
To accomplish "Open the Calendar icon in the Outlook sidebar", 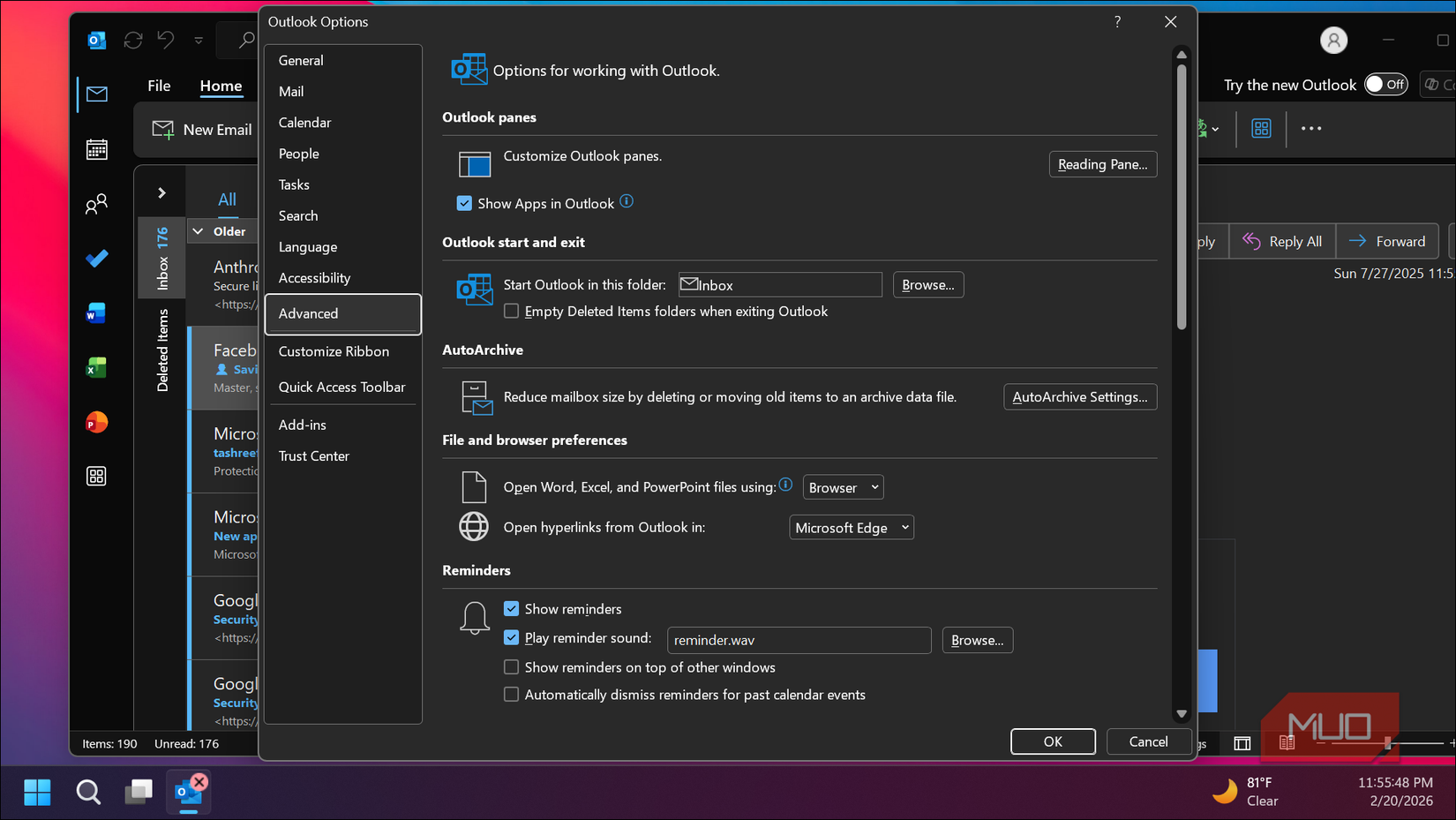I will coord(96,148).
